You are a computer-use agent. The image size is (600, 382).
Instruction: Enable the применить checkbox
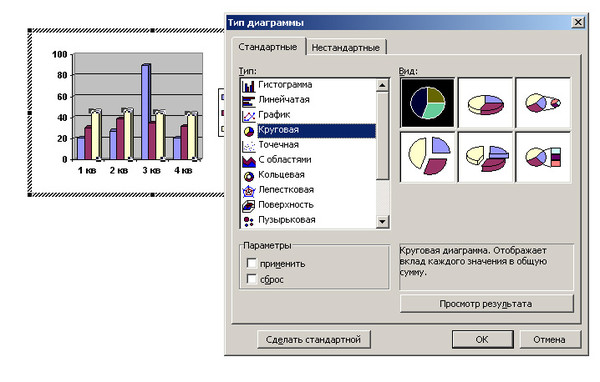[251, 263]
